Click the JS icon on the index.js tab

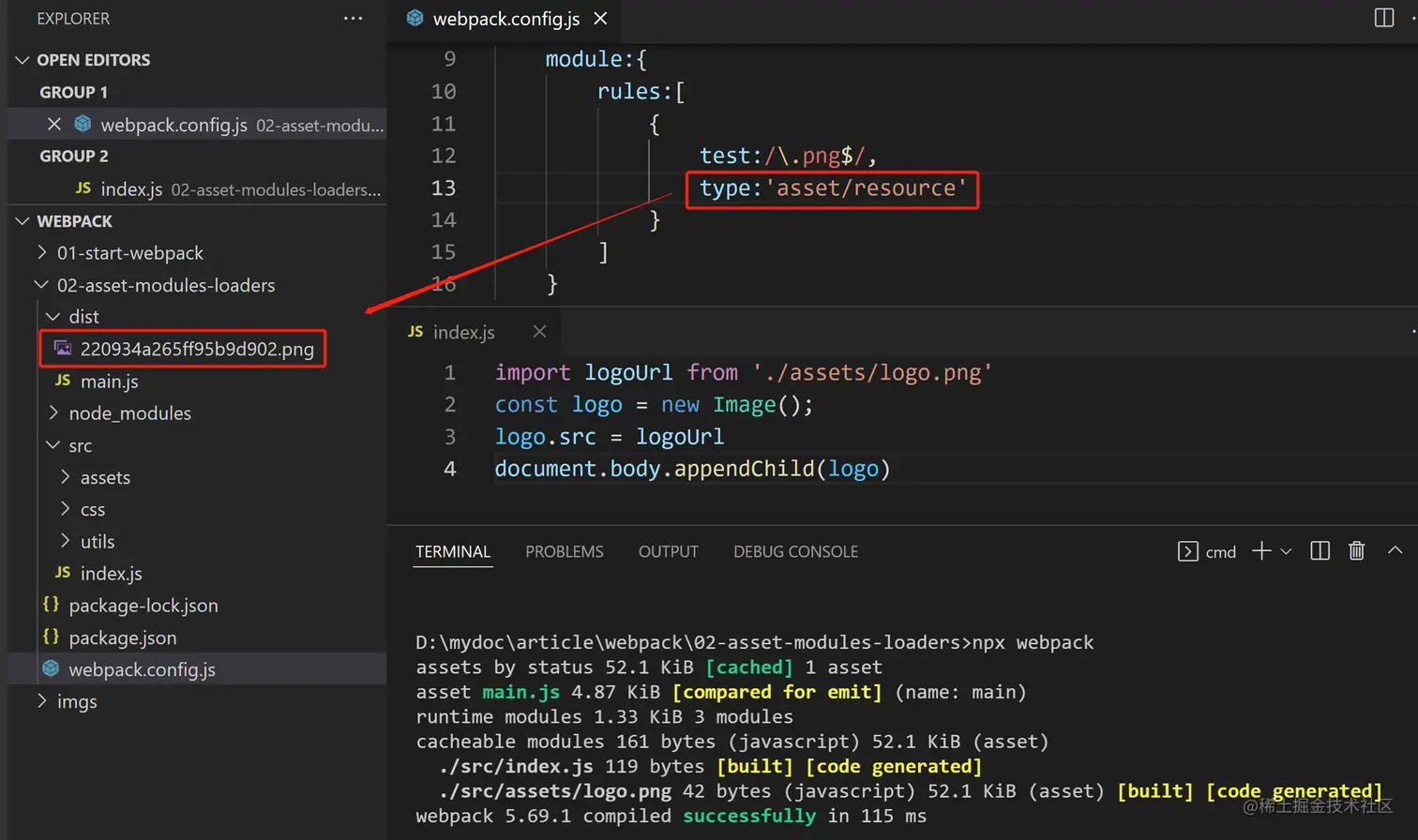415,332
